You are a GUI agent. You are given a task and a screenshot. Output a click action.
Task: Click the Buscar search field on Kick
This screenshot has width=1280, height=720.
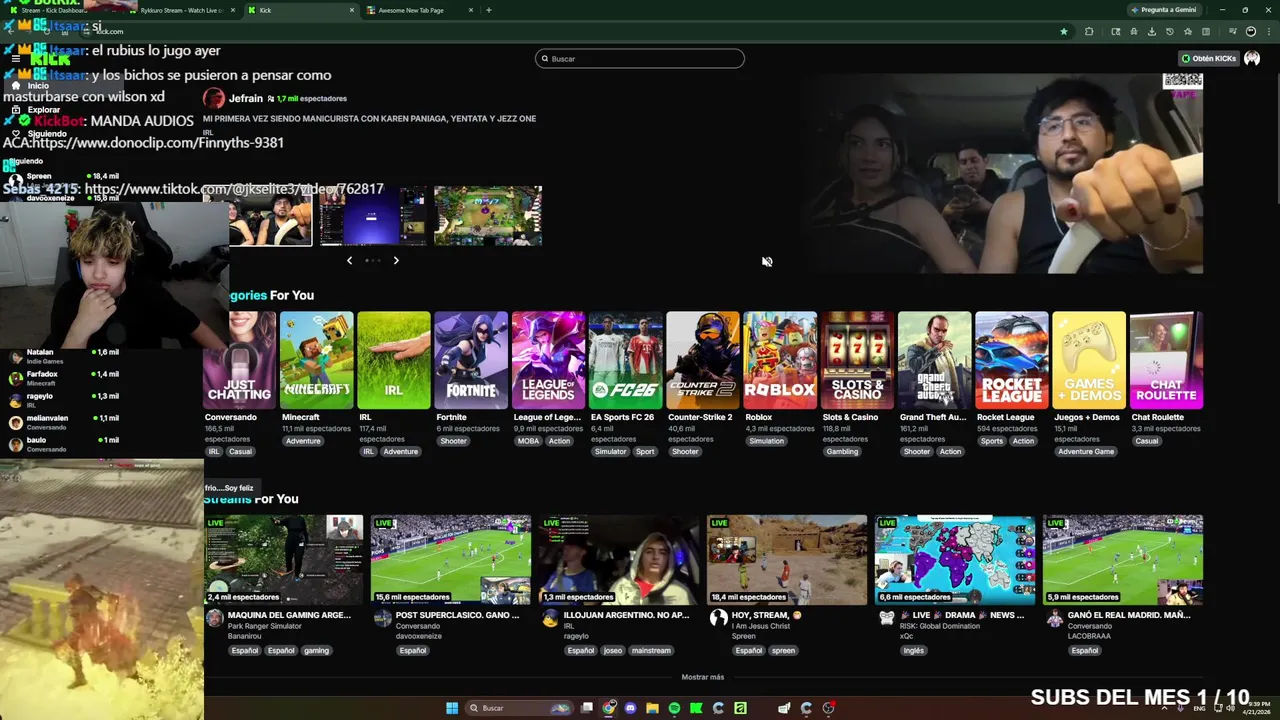coord(640,59)
